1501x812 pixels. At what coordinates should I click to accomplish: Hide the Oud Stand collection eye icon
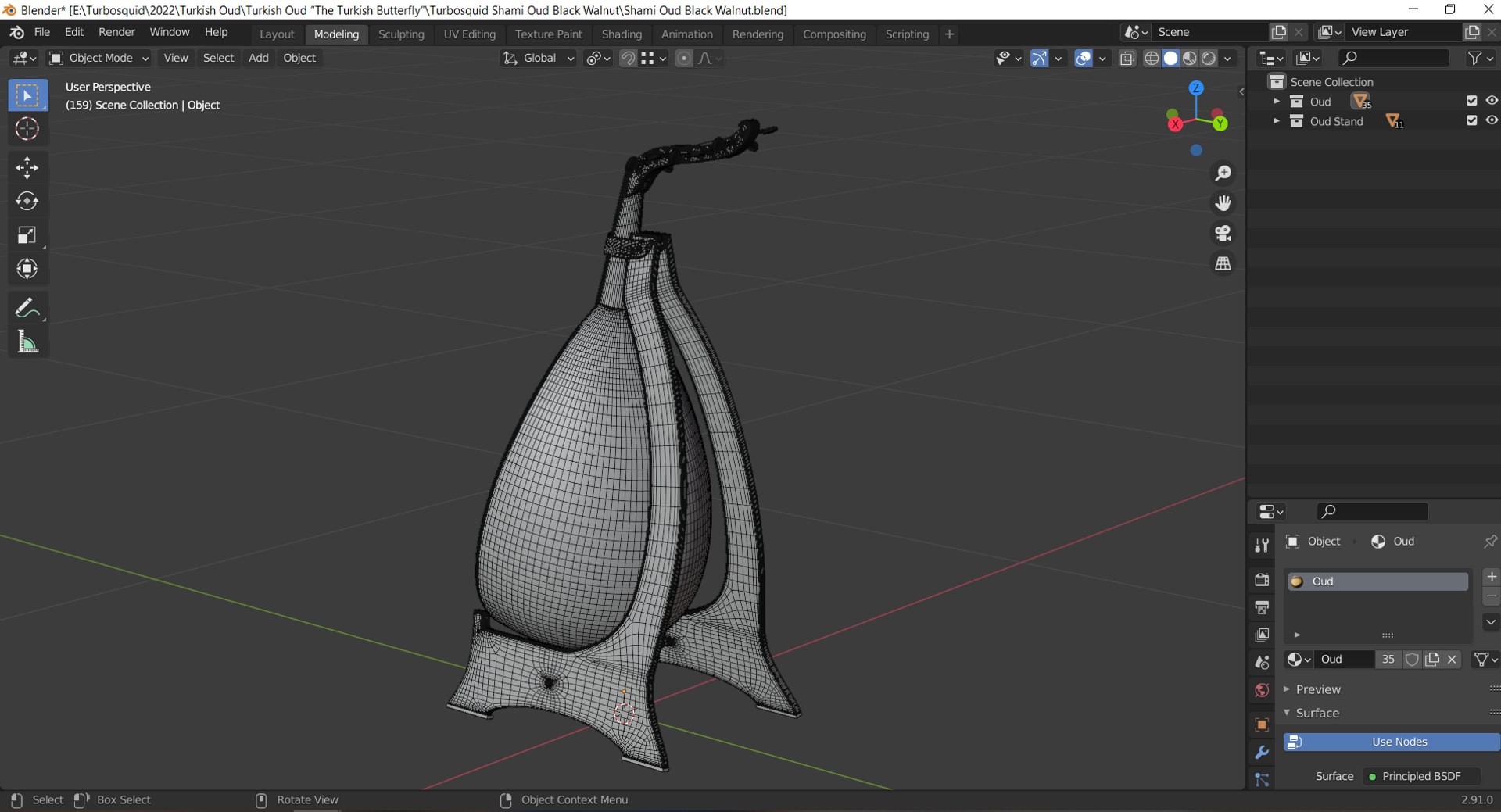[x=1492, y=120]
